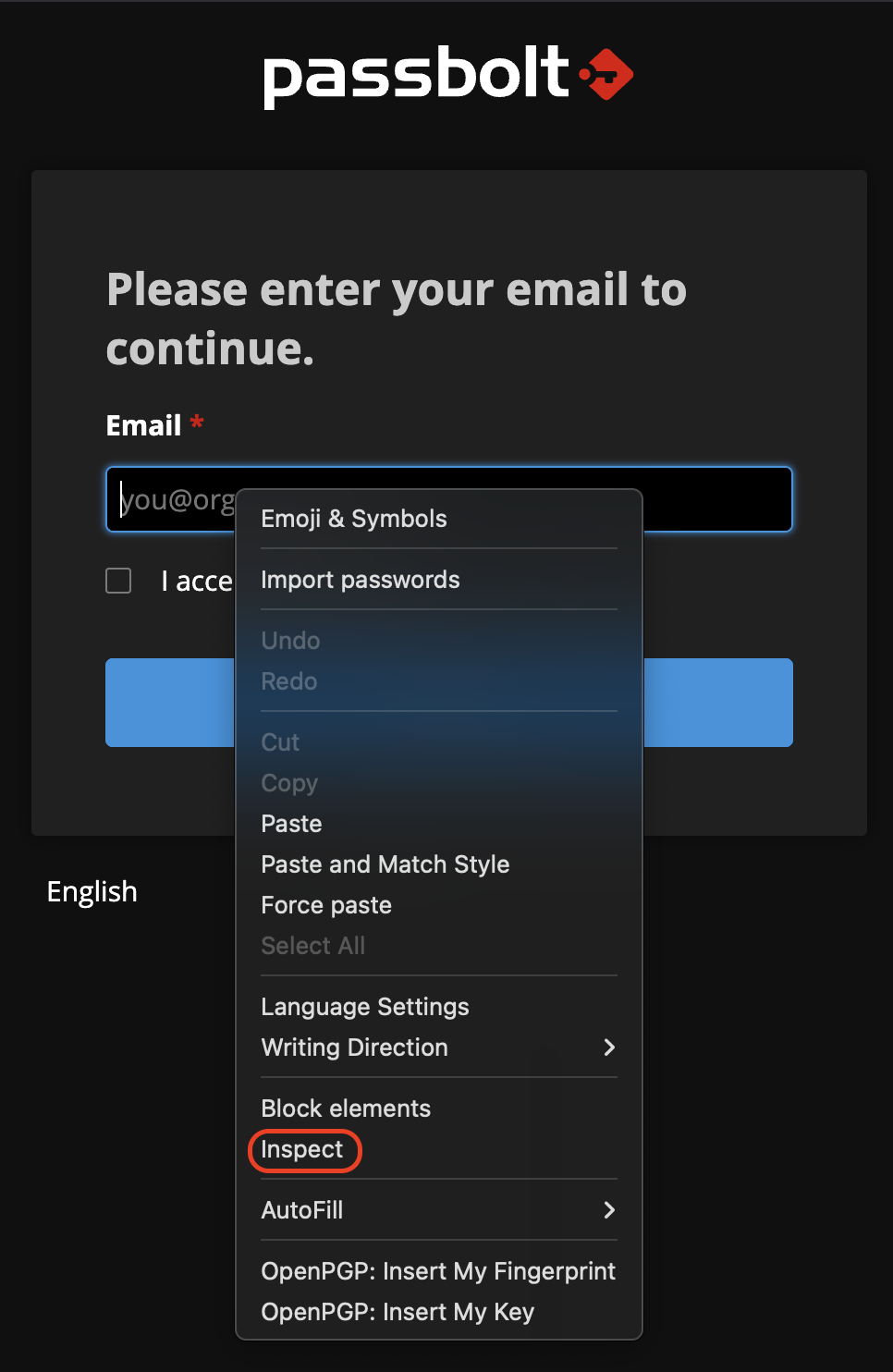Viewport: 893px width, 1372px height.
Task: Toggle the terms acceptance checkbox
Action: coord(117,581)
